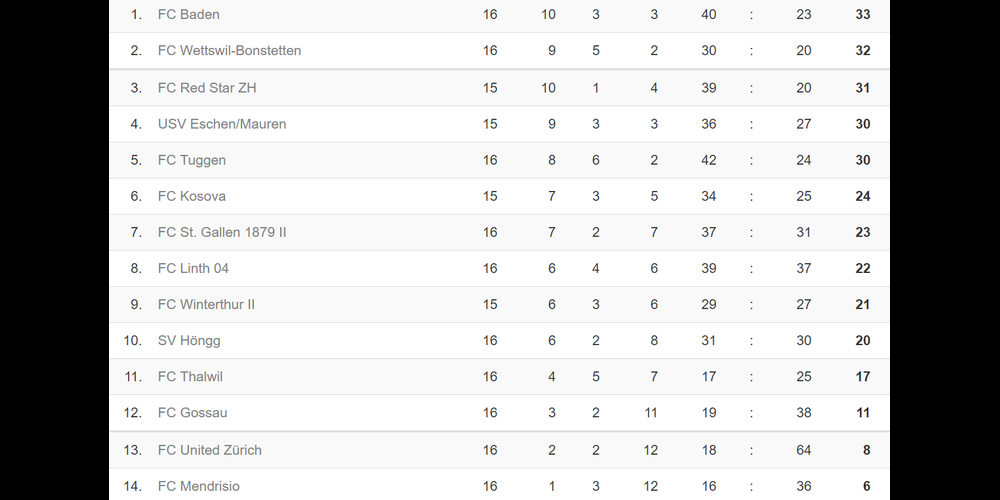Open FC Kosova team details

coord(192,196)
